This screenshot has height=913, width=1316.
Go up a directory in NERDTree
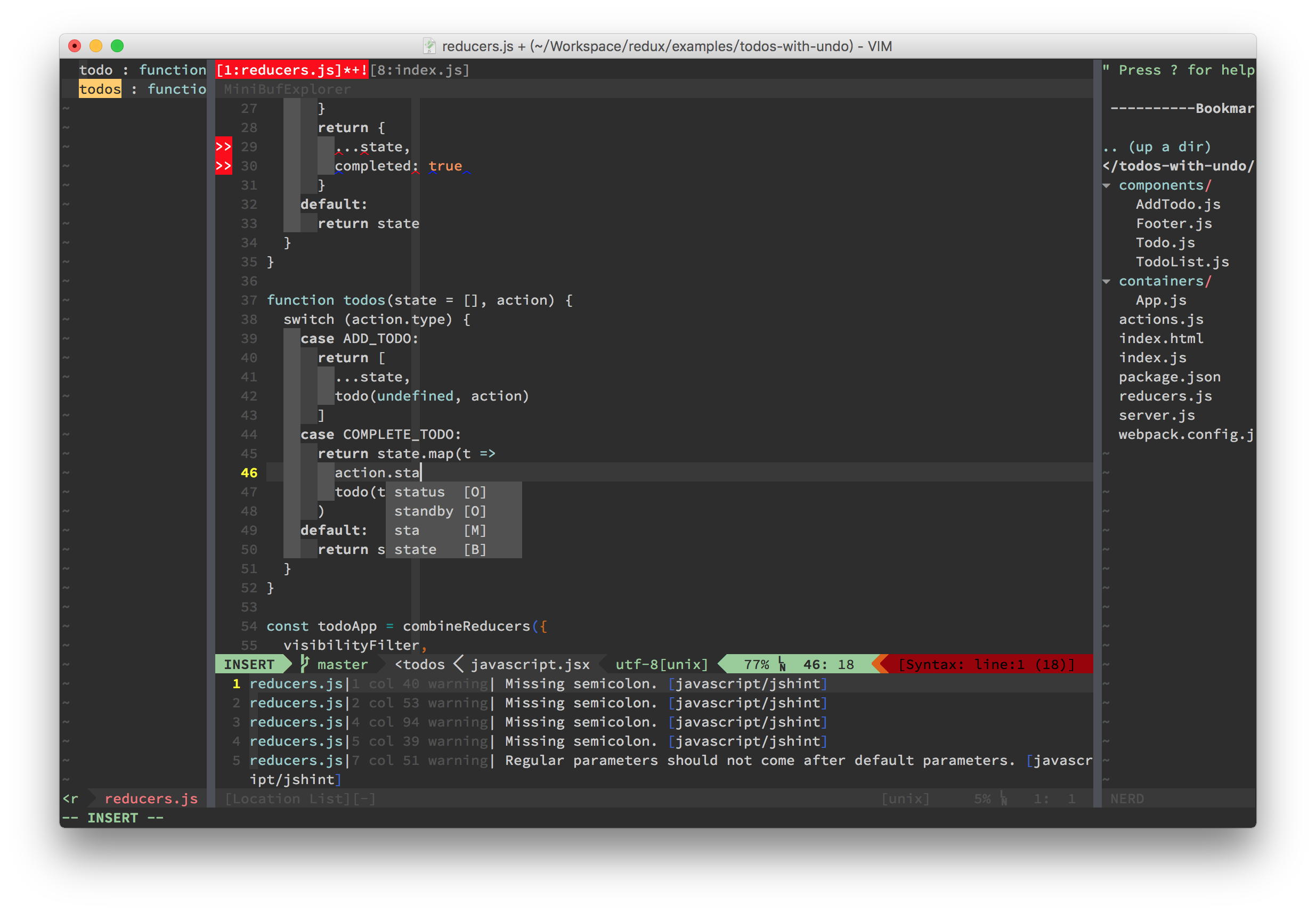1156,147
